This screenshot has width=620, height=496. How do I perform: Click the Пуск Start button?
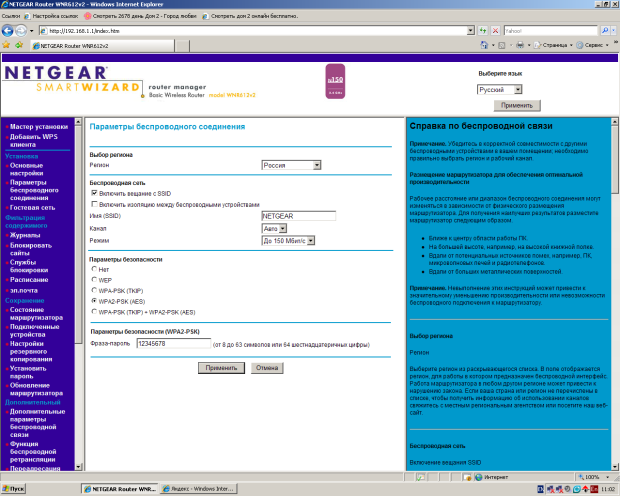pyautogui.click(x=13, y=489)
